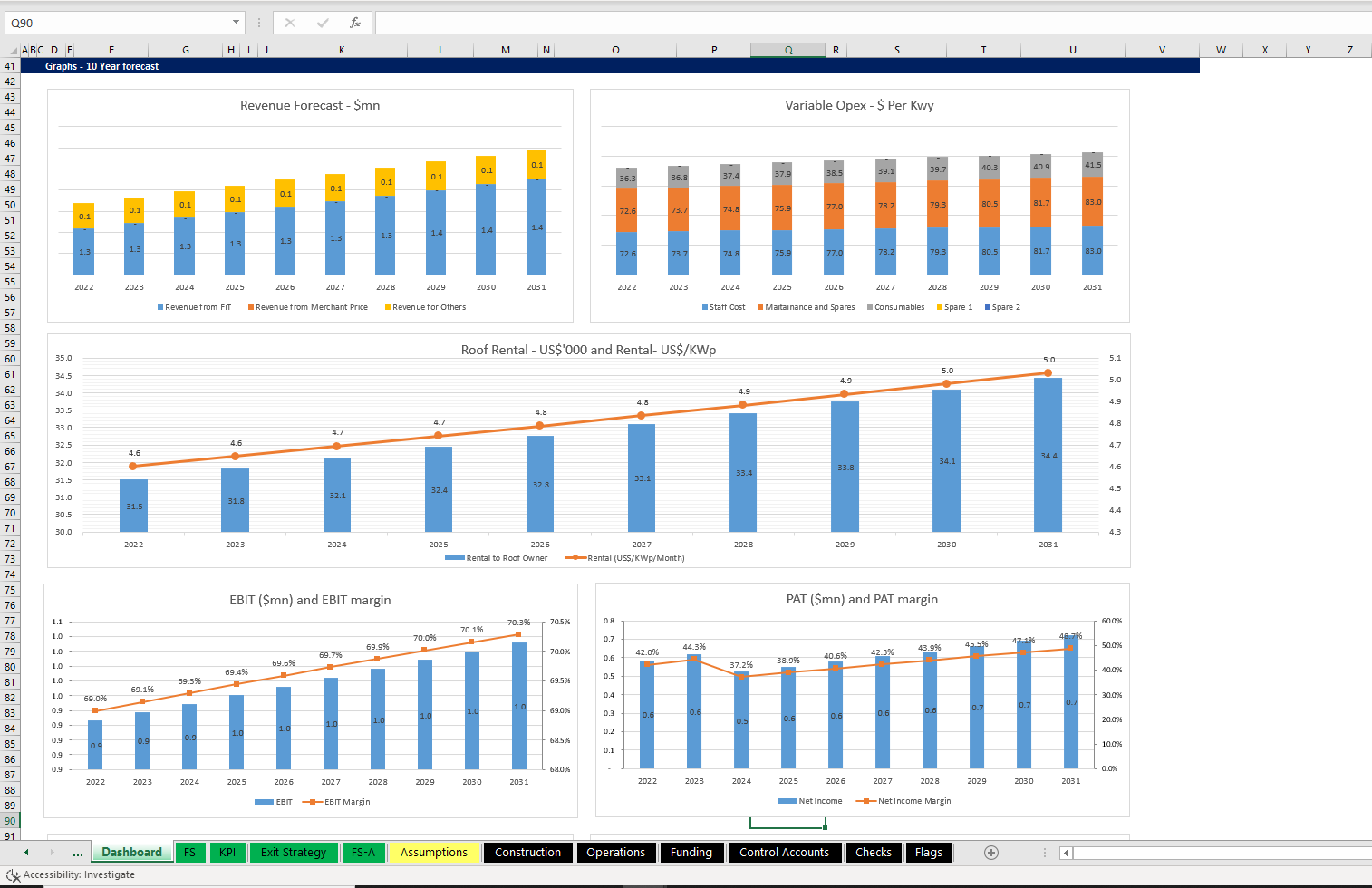1372x888 pixels.
Task: Open hidden sheets via the ellipsis tab icon
Action: coord(78,852)
